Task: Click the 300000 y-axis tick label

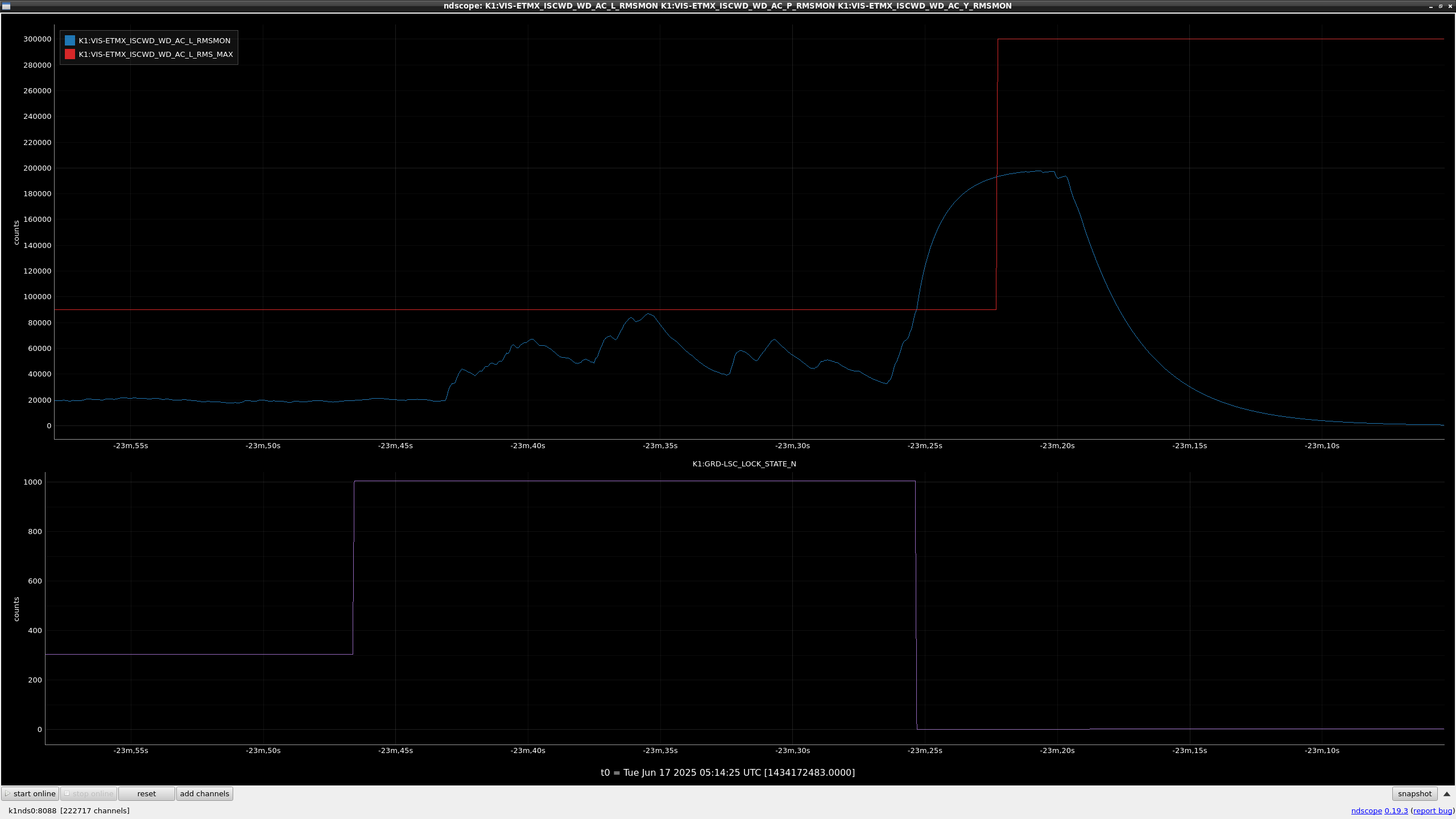Action: [x=37, y=39]
